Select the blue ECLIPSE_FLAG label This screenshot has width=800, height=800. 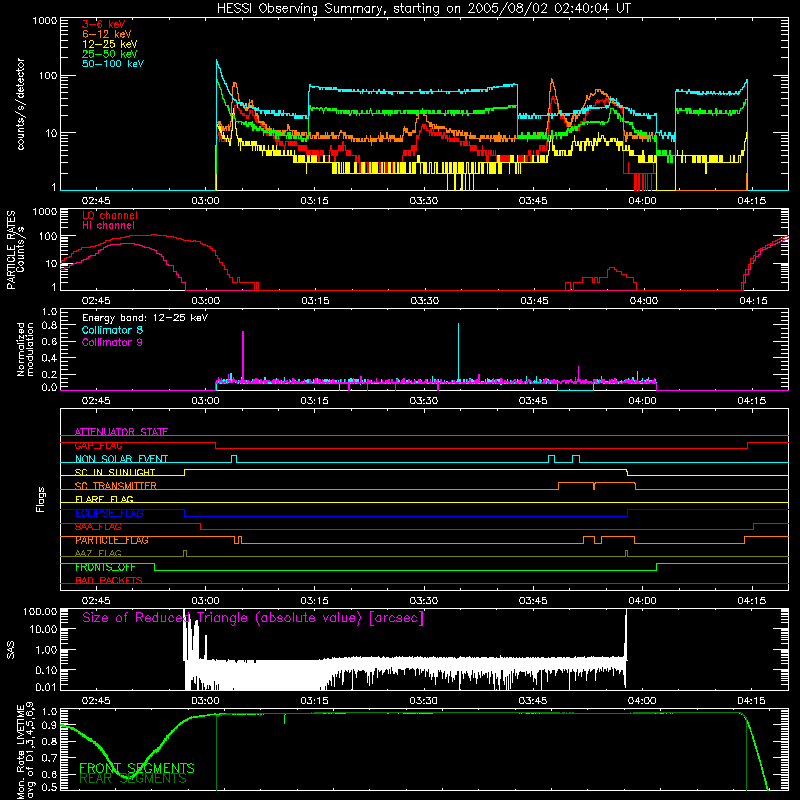(x=109, y=513)
